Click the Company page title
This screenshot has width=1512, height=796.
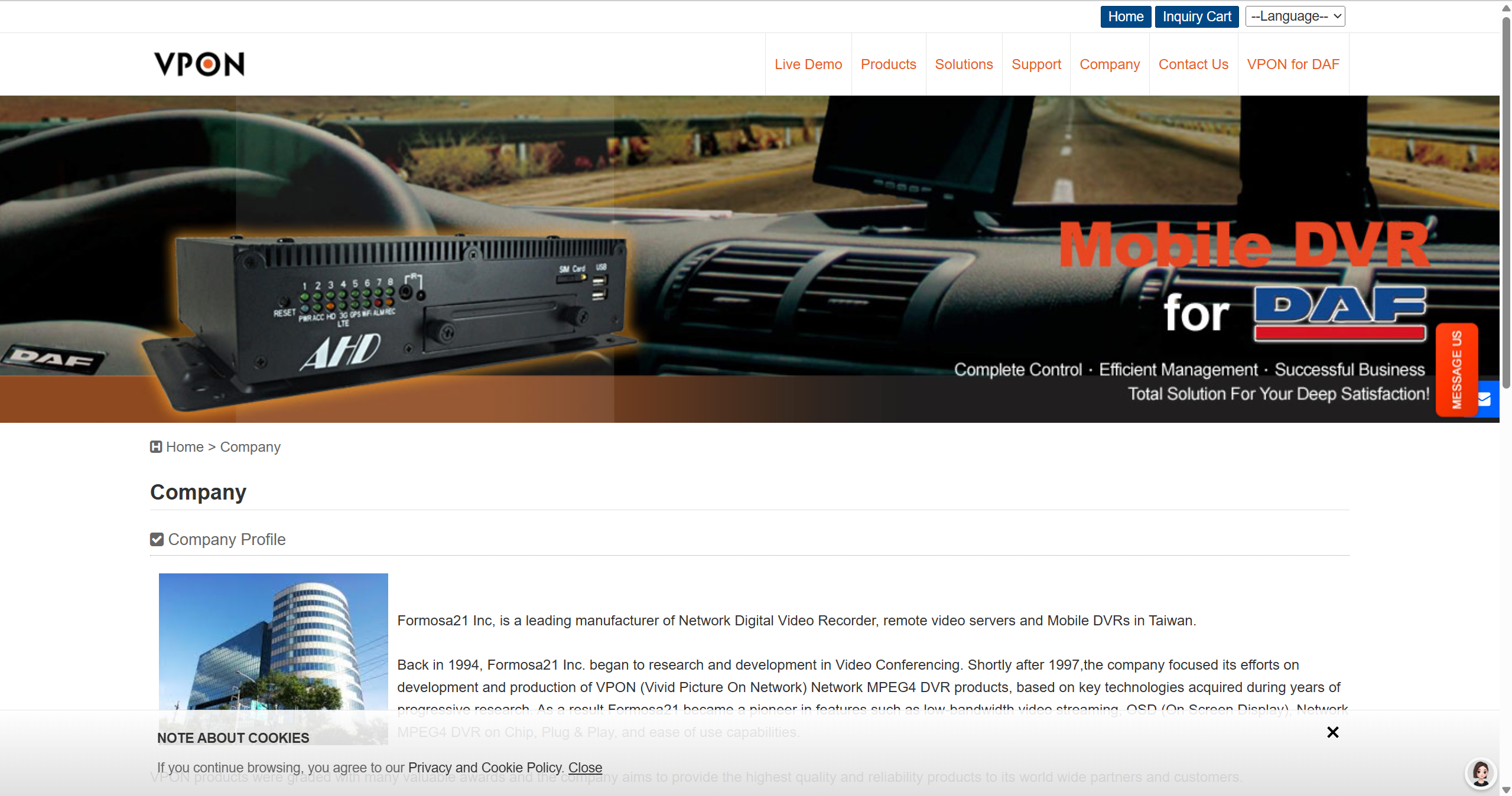[198, 492]
